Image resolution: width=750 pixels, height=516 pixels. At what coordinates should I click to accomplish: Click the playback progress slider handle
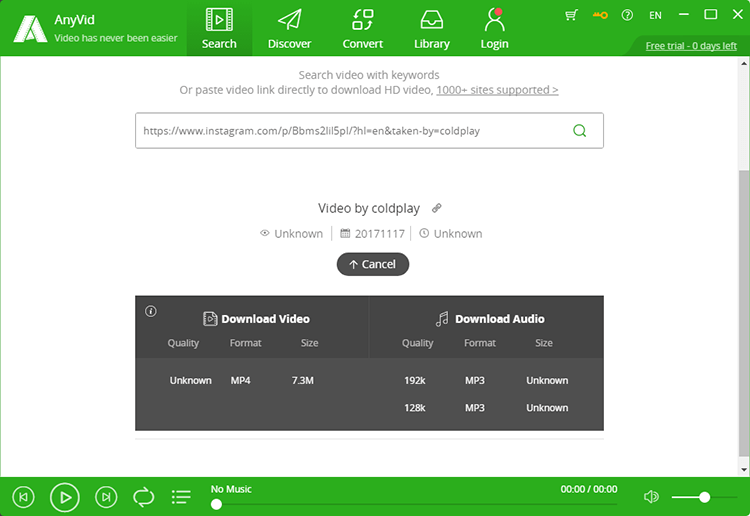(216, 504)
